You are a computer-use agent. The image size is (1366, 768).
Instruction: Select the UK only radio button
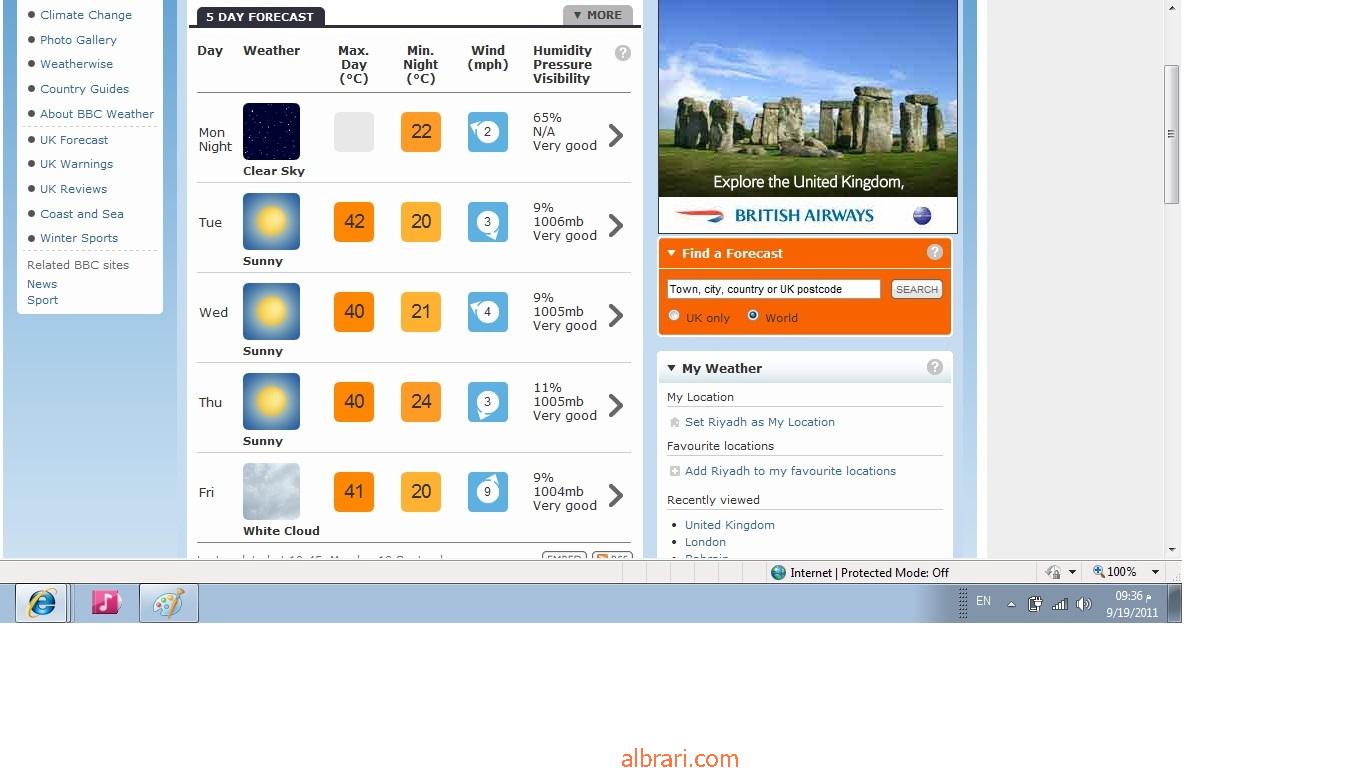[x=674, y=316]
